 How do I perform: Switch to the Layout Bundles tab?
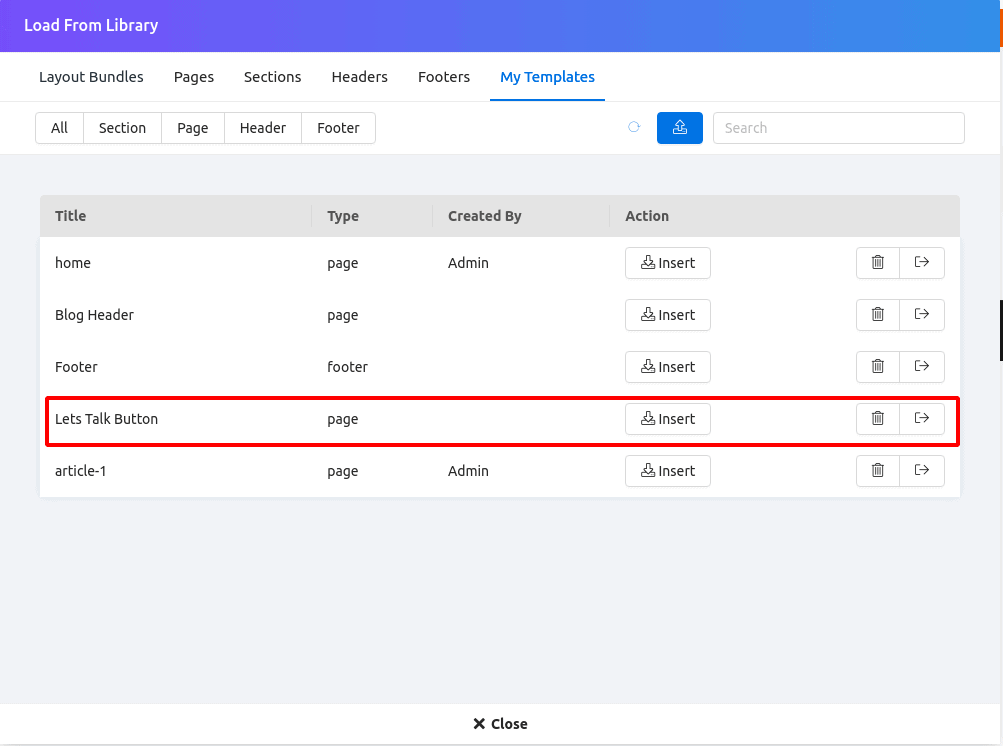91,77
